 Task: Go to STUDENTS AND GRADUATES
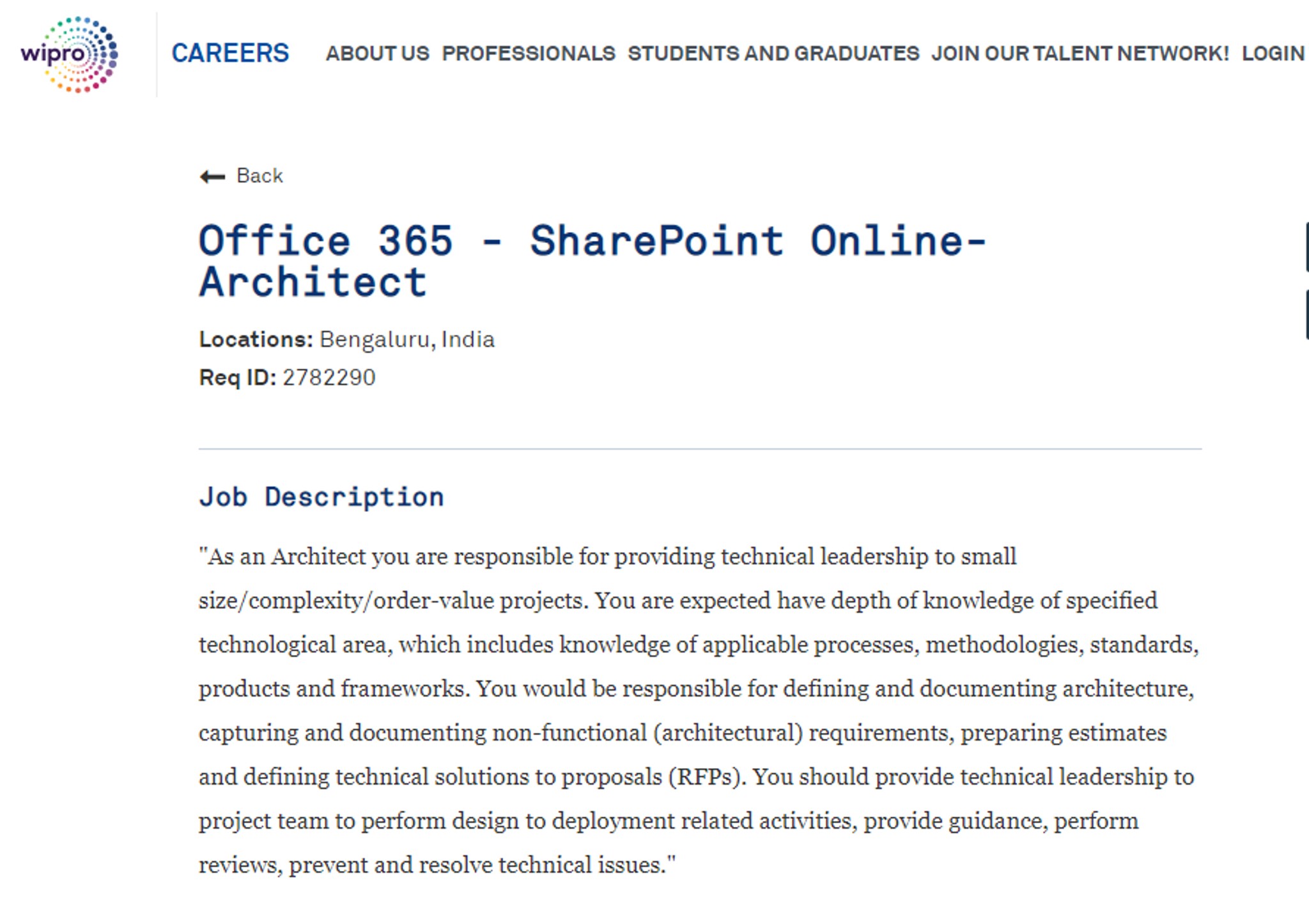(773, 54)
